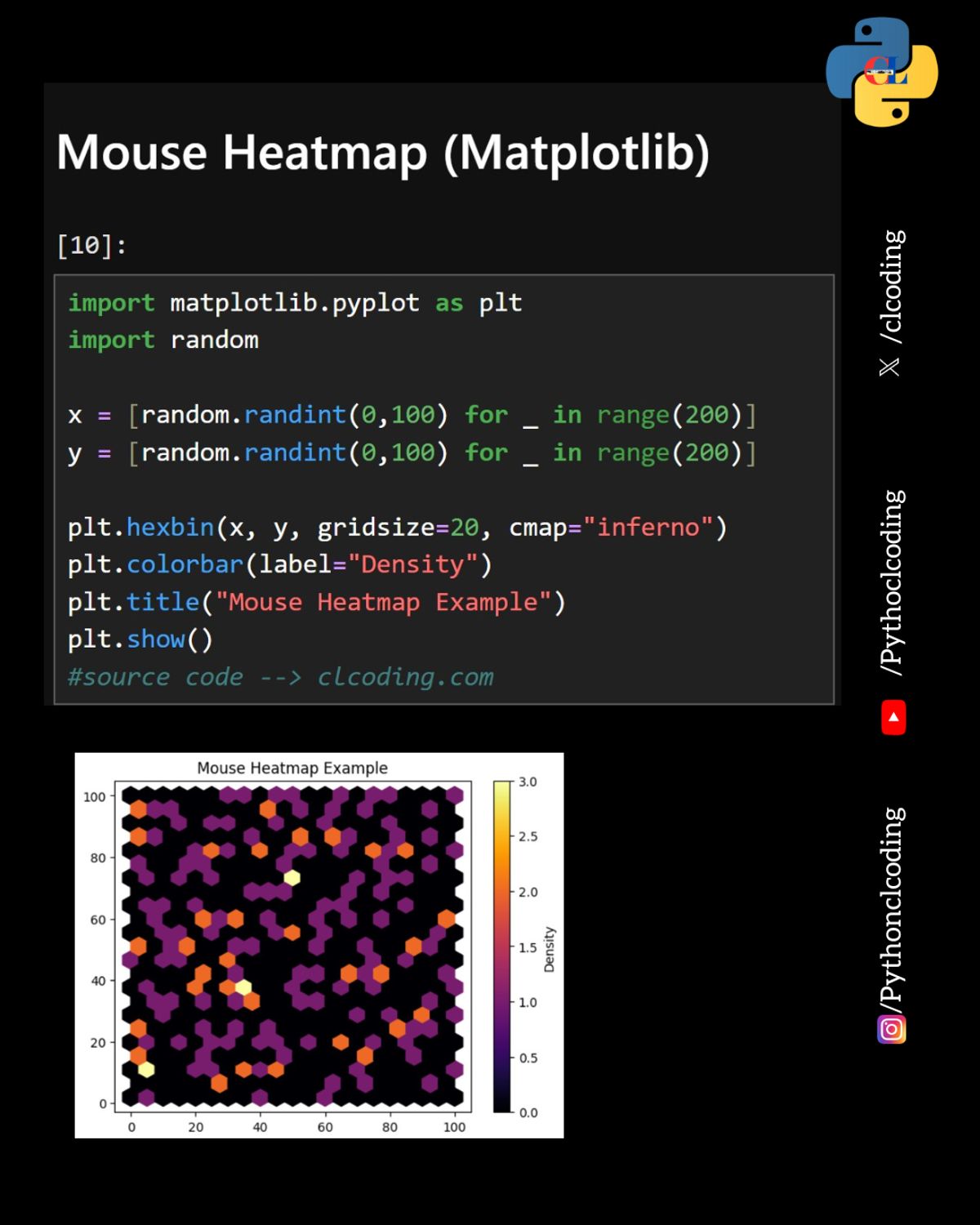Click the inferno Density colorbar
The width and height of the screenshot is (980, 1225).
tap(501, 947)
